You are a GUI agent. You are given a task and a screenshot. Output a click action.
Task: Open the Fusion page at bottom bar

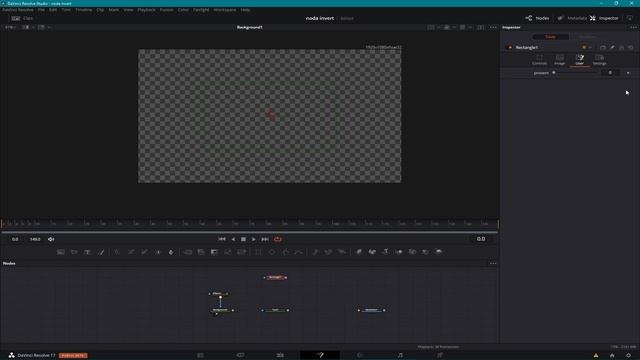click(x=320, y=355)
